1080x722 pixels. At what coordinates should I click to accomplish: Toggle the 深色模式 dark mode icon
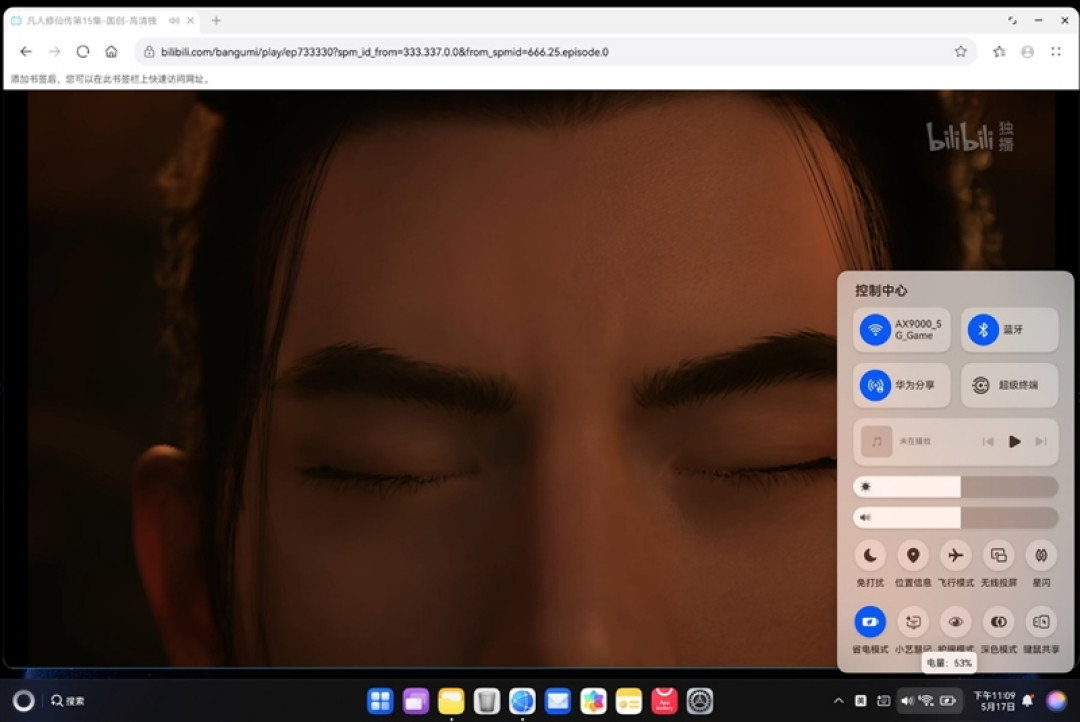[998, 621]
